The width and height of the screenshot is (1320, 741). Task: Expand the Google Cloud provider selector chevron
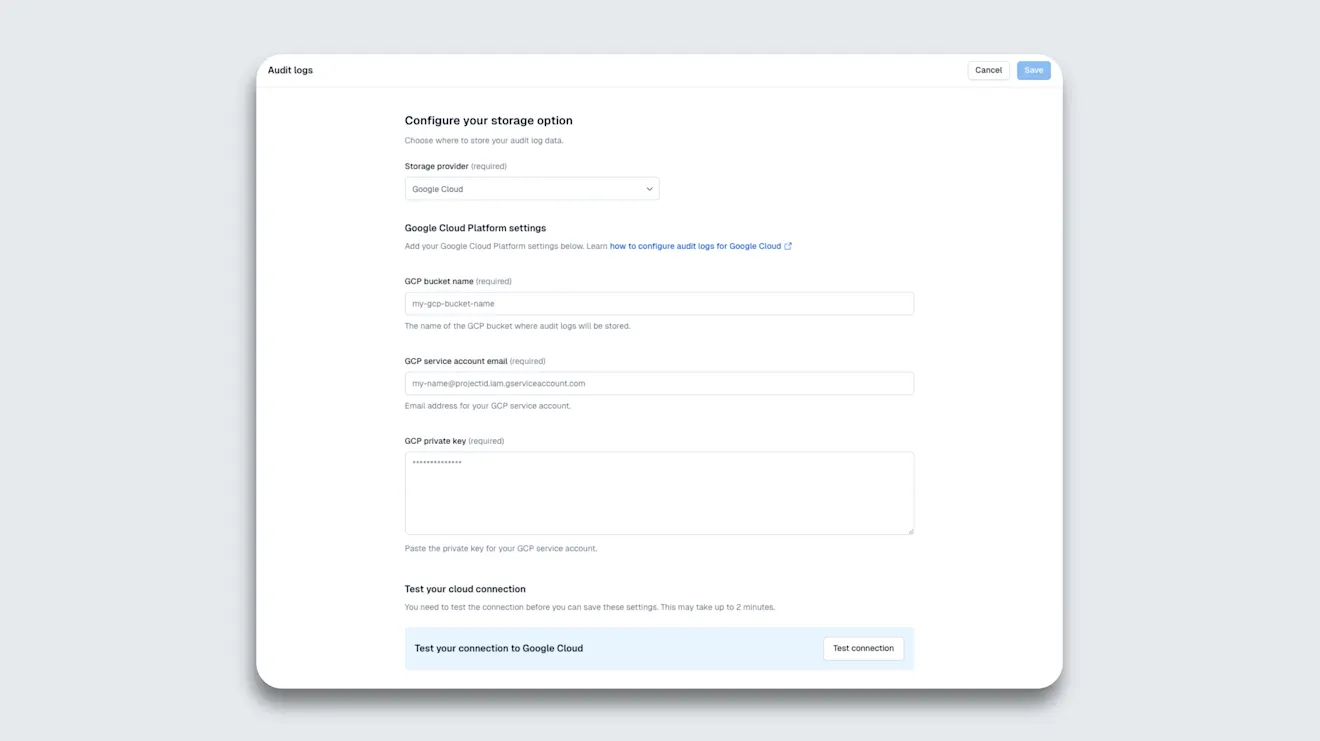(648, 188)
